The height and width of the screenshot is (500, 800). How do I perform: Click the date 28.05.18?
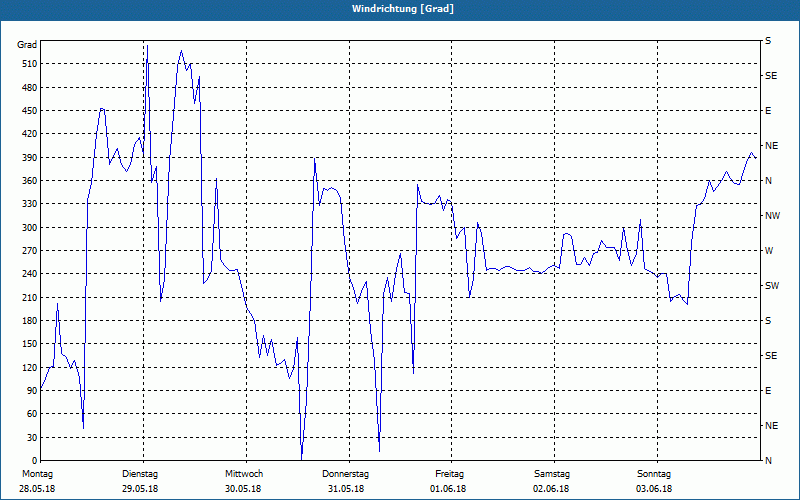pyautogui.click(x=37, y=489)
